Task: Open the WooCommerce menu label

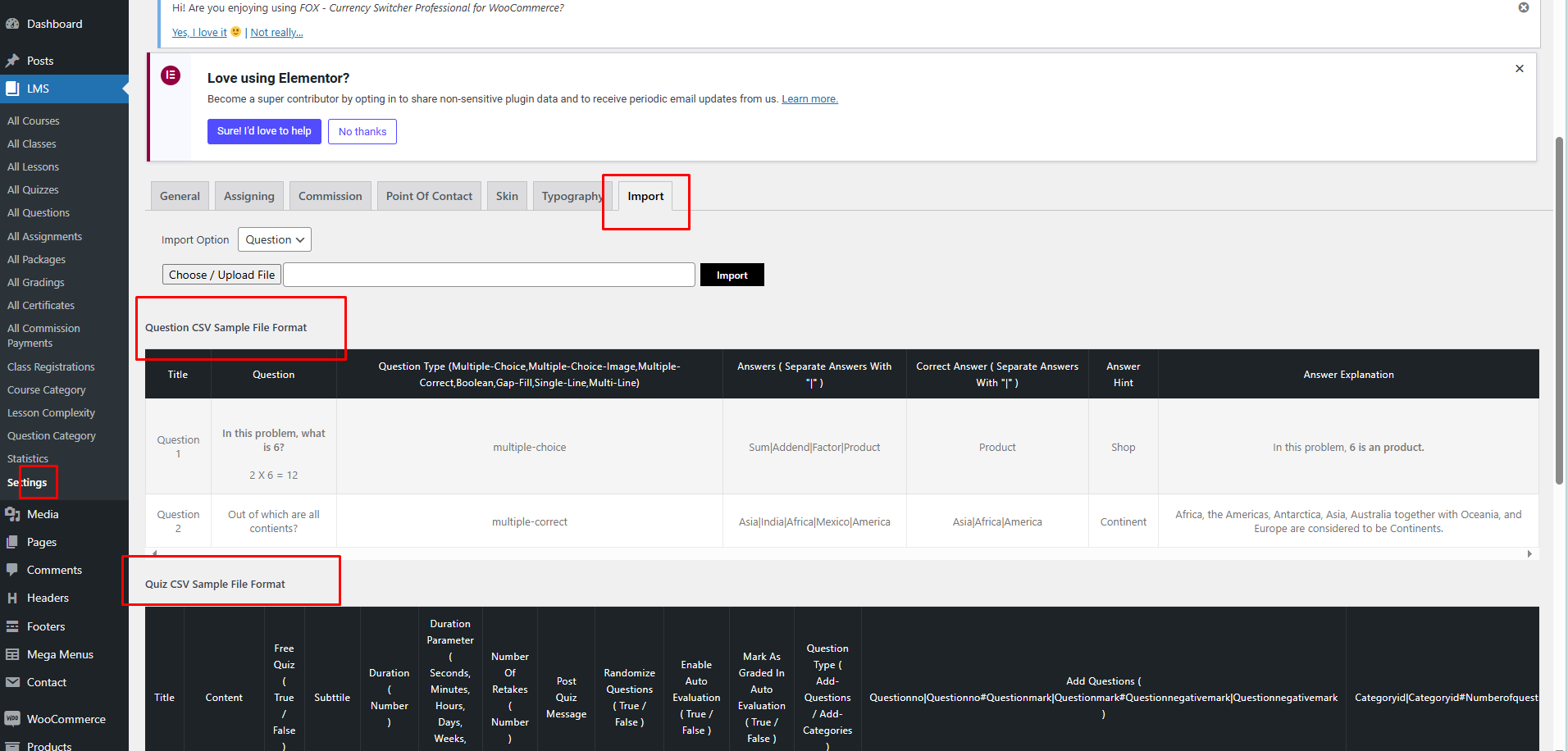Action: pos(66,719)
